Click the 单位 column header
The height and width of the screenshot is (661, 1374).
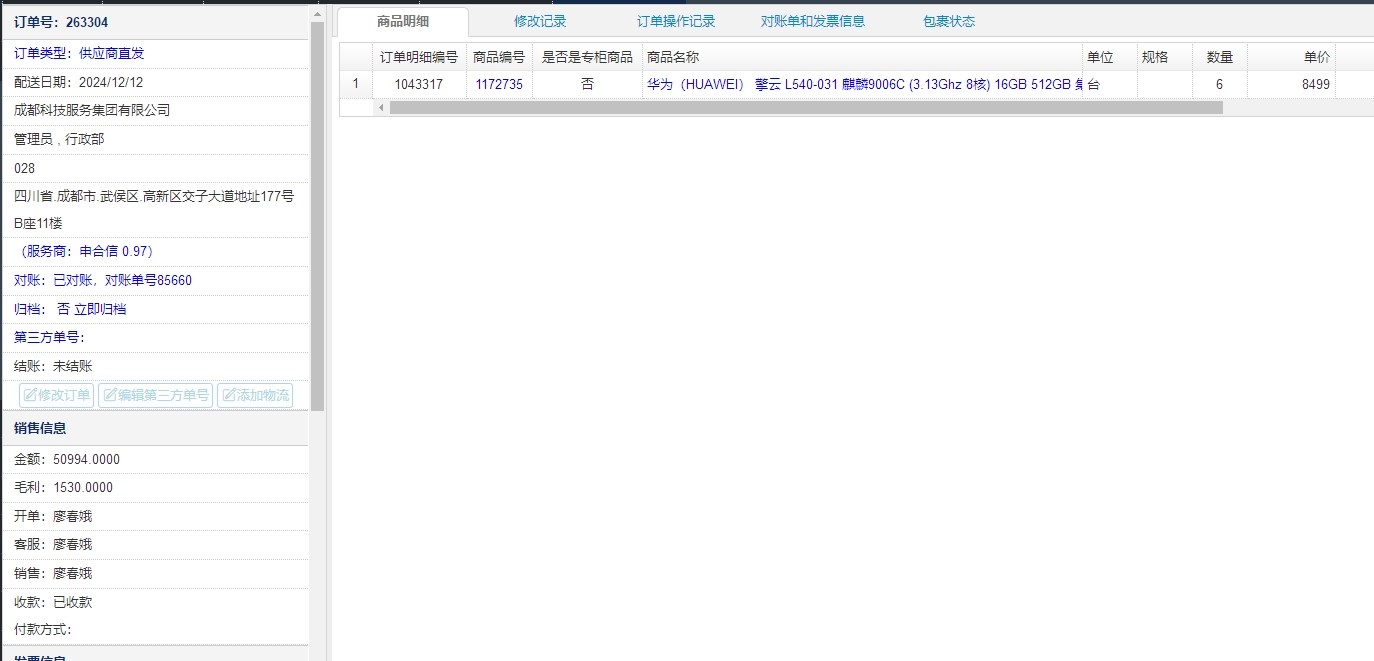1110,57
